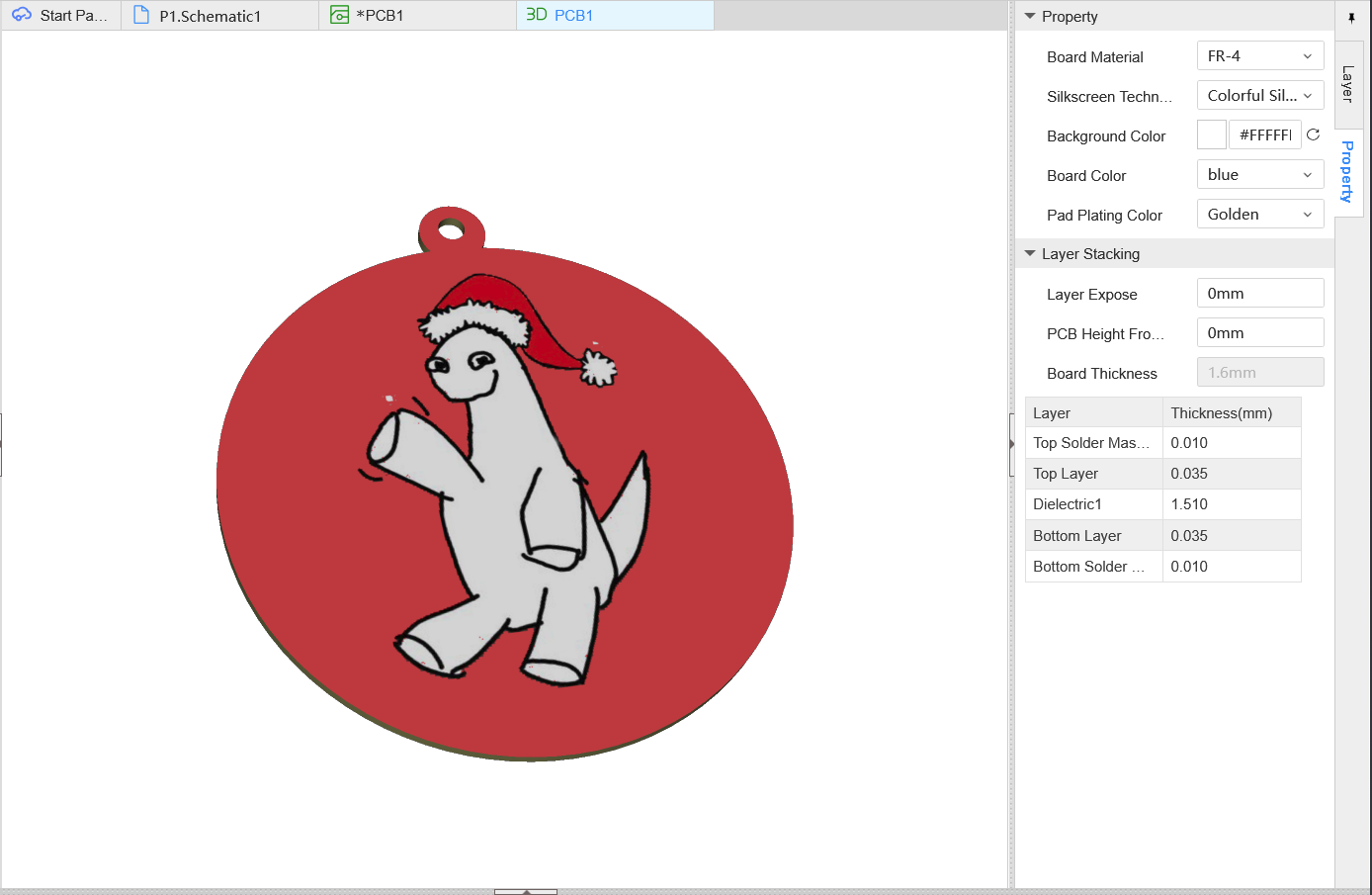This screenshot has width=1372, height=895.
Task: Click the Thickness(mm) column header
Action: 1232,412
